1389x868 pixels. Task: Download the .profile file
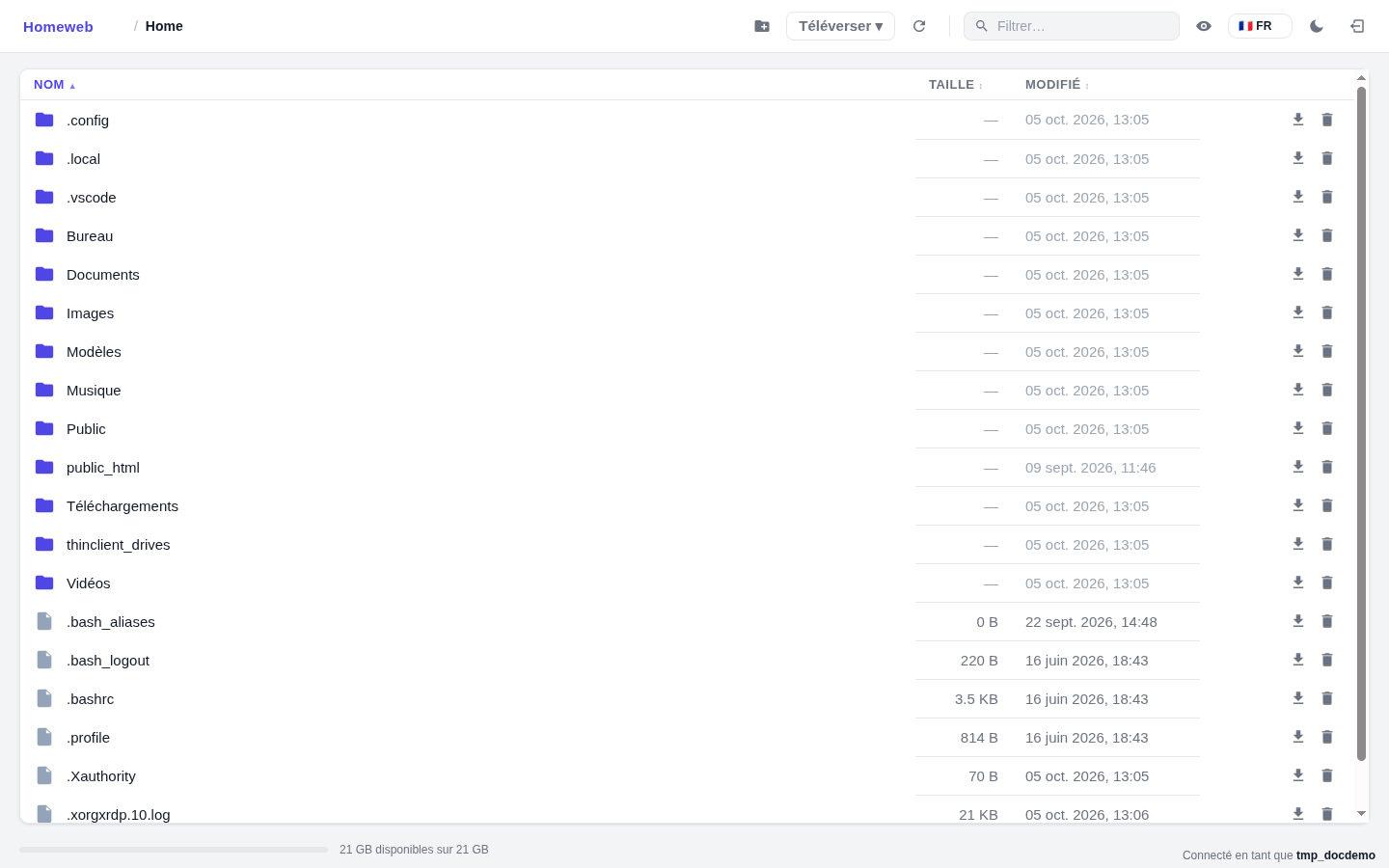[x=1298, y=737]
